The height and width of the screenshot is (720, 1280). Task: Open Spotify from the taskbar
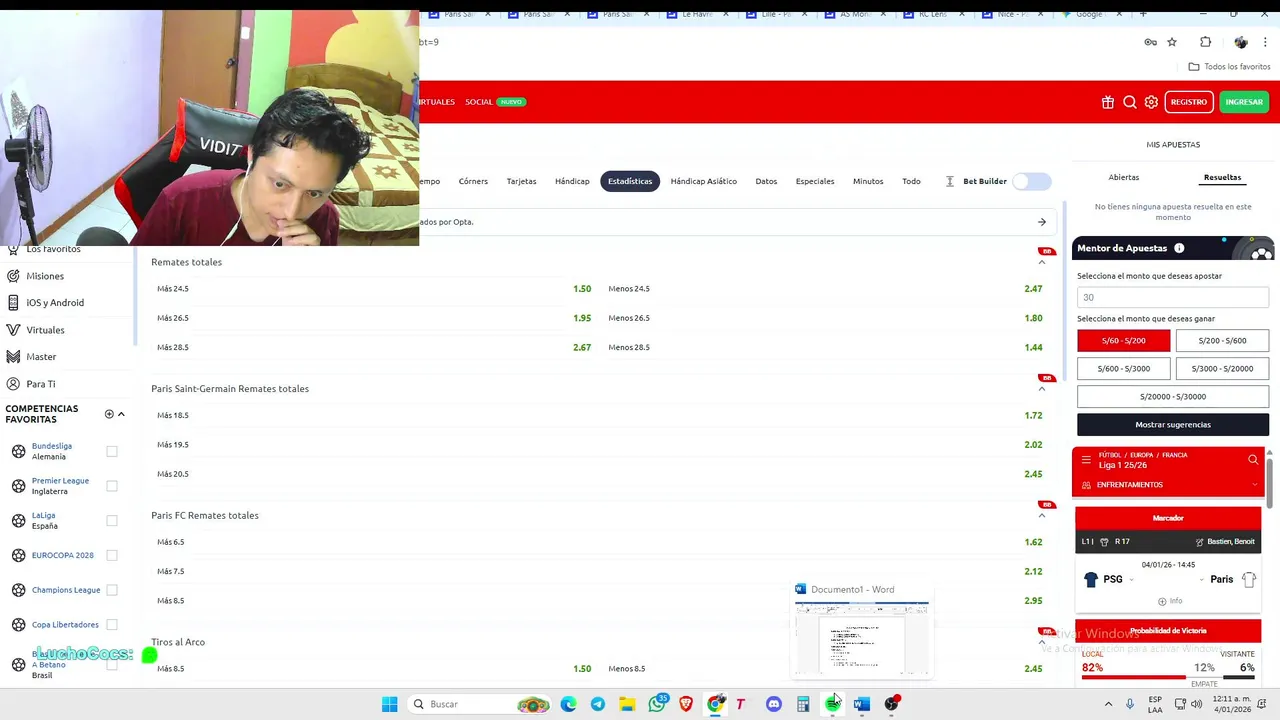tap(832, 704)
